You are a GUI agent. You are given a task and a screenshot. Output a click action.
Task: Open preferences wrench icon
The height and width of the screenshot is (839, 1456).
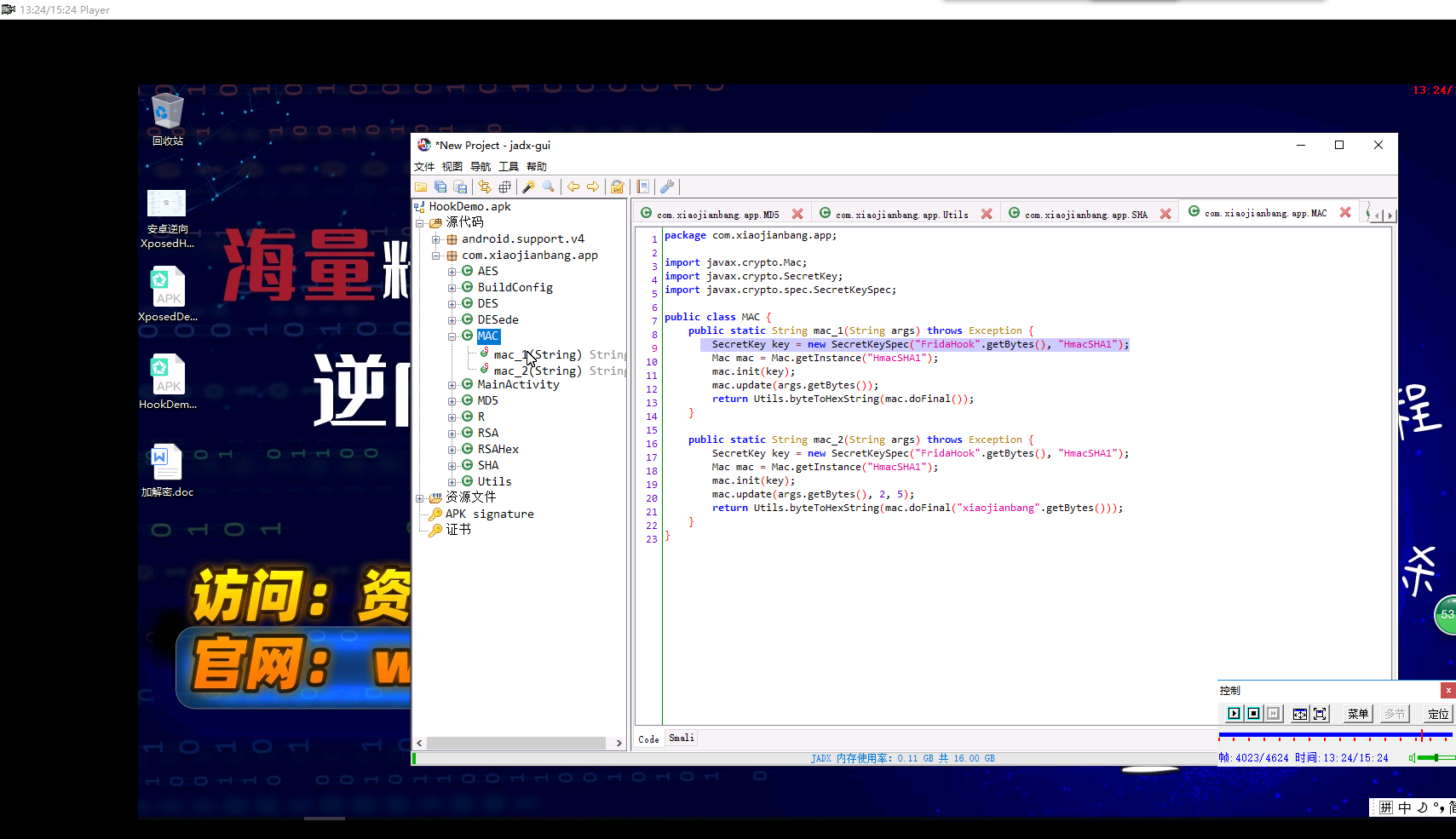pos(667,187)
